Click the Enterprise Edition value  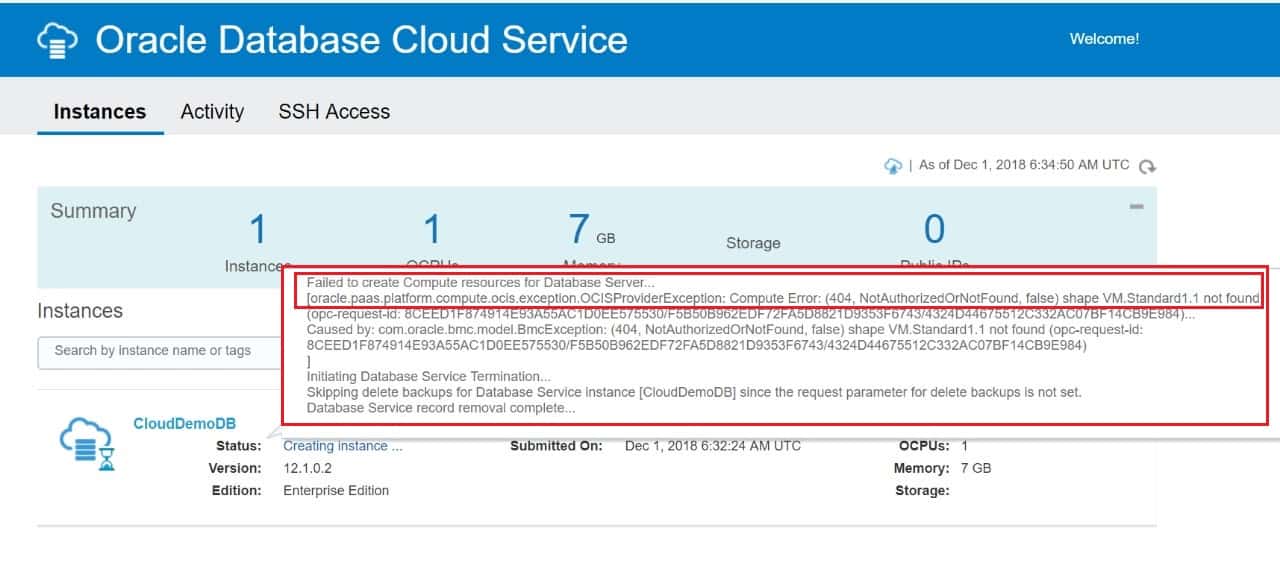[336, 490]
